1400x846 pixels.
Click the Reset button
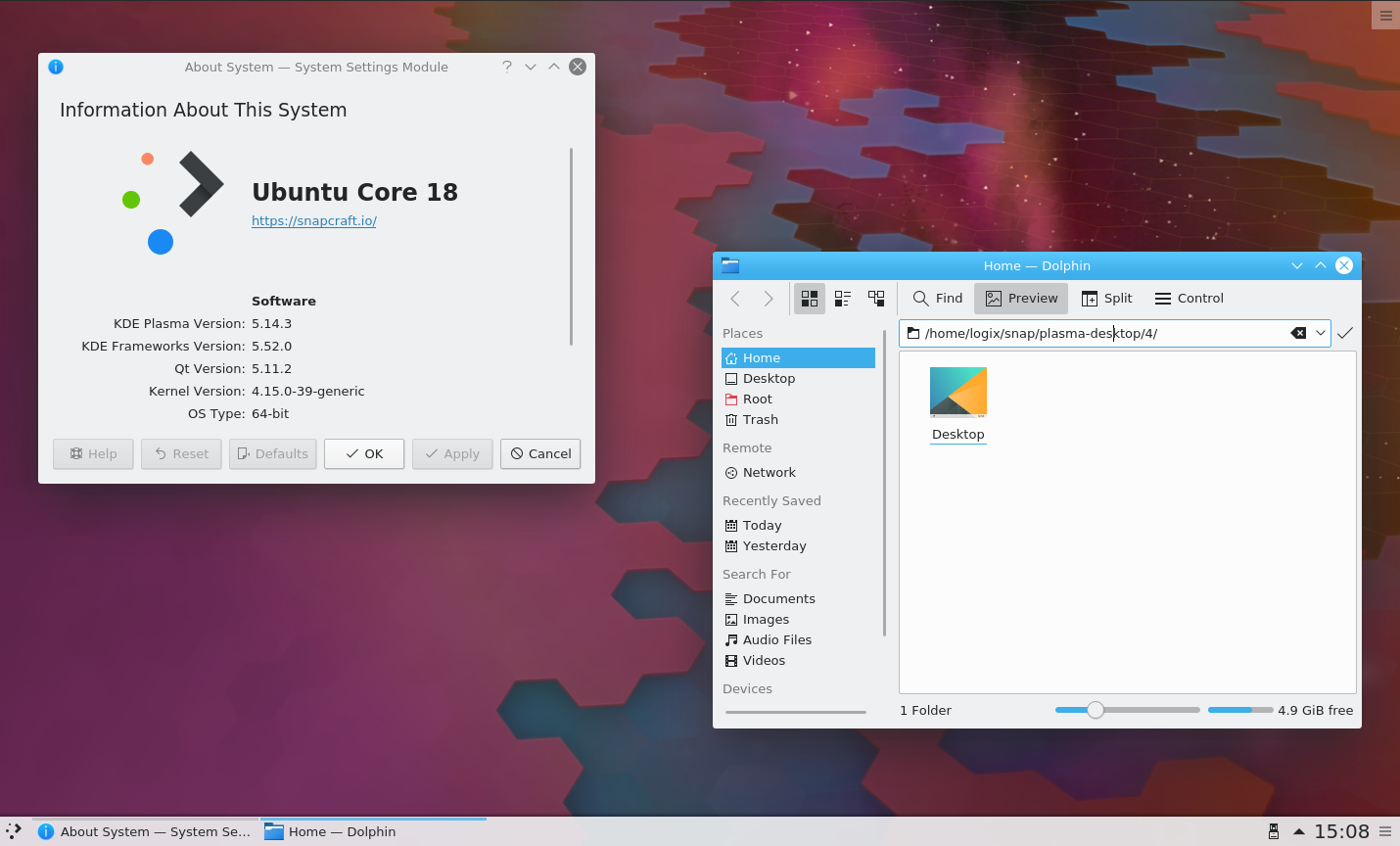coord(181,454)
